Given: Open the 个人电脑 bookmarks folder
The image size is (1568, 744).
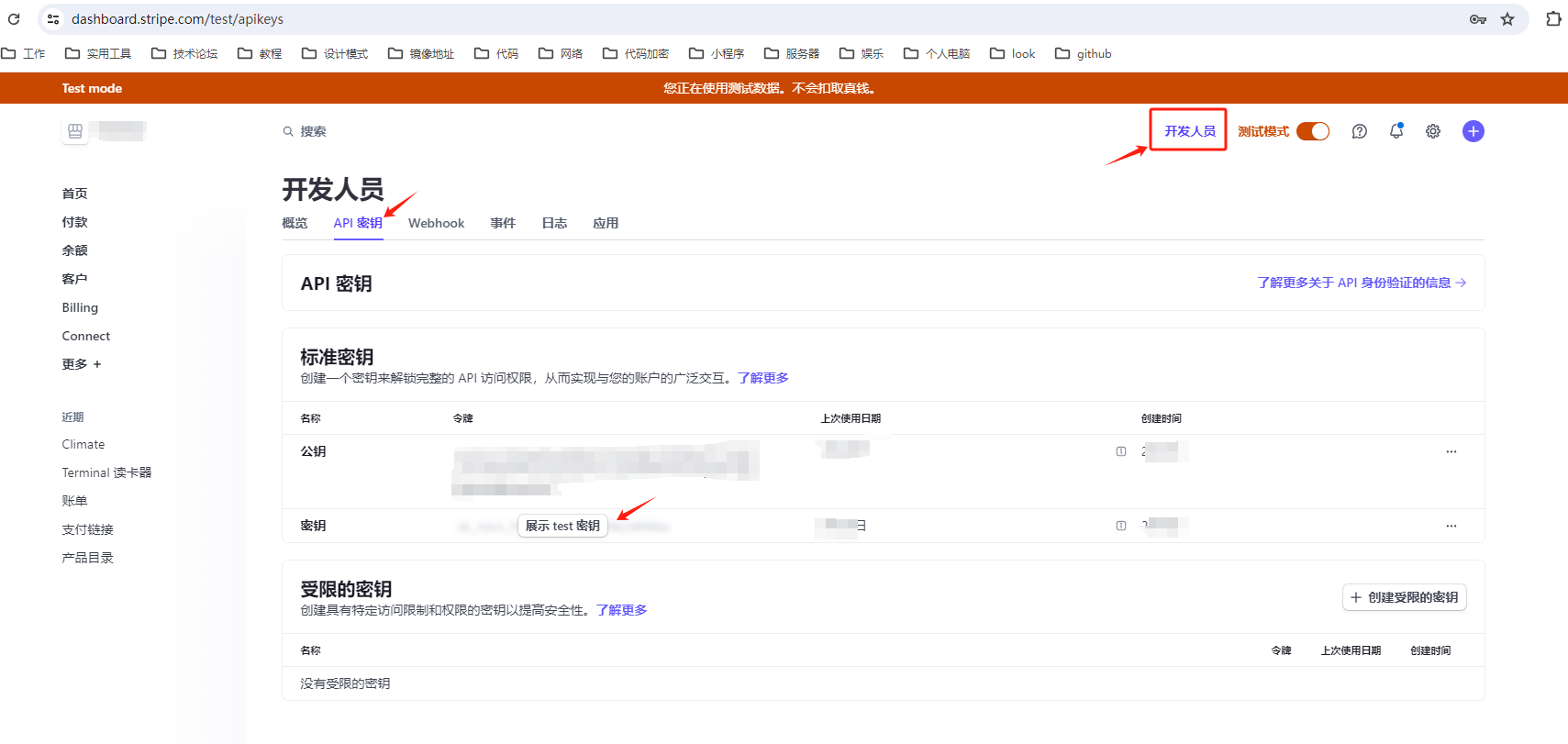Looking at the screenshot, I should coord(937,53).
